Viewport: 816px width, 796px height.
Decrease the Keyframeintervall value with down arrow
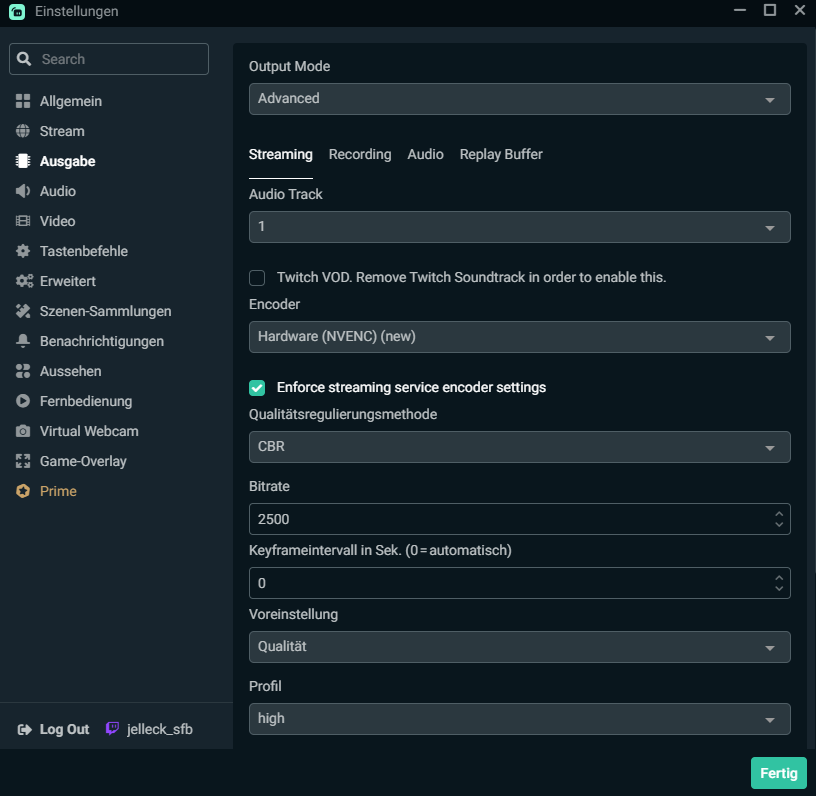pyautogui.click(x=779, y=588)
